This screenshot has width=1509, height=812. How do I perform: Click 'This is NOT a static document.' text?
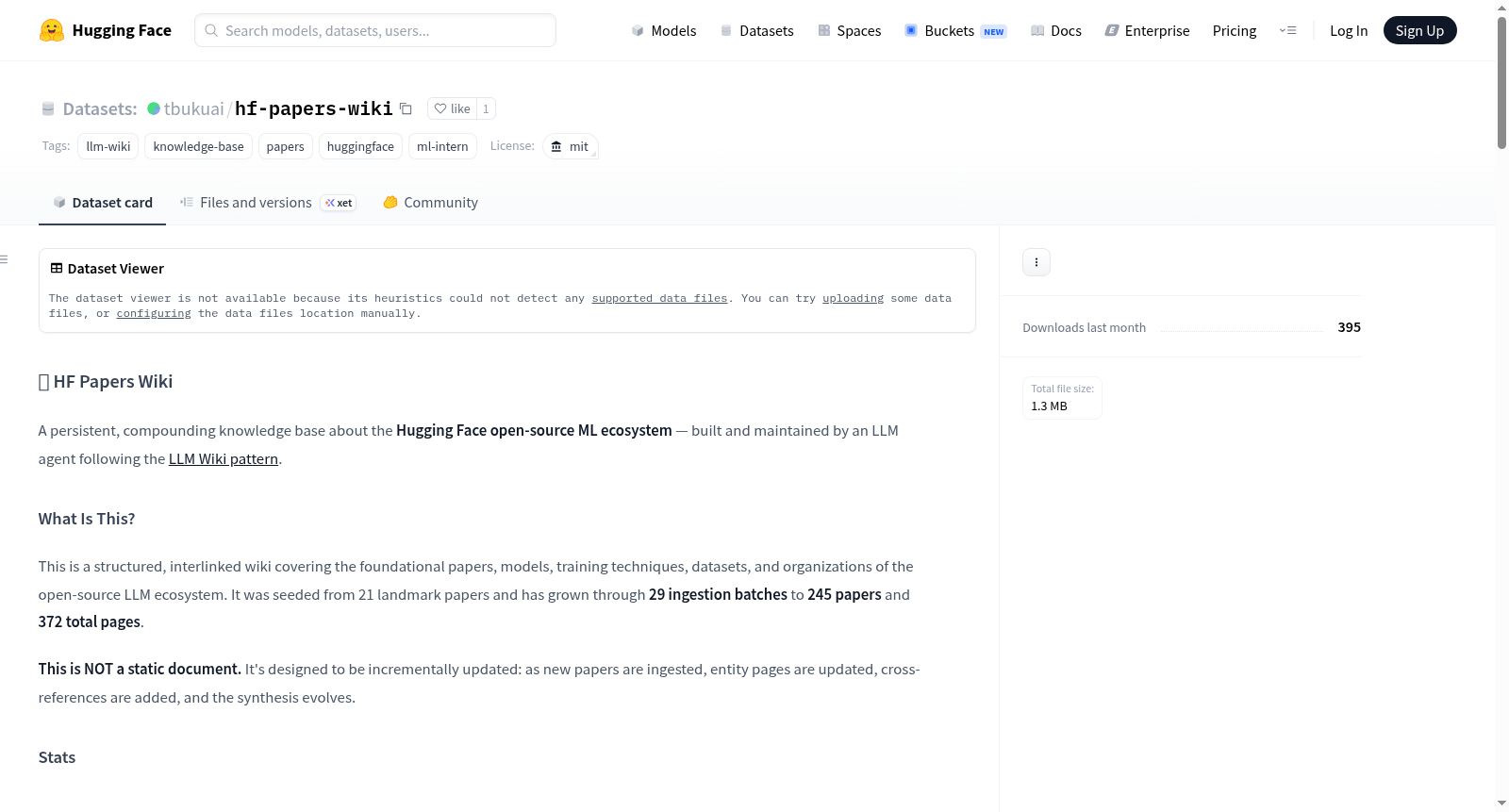(x=140, y=669)
